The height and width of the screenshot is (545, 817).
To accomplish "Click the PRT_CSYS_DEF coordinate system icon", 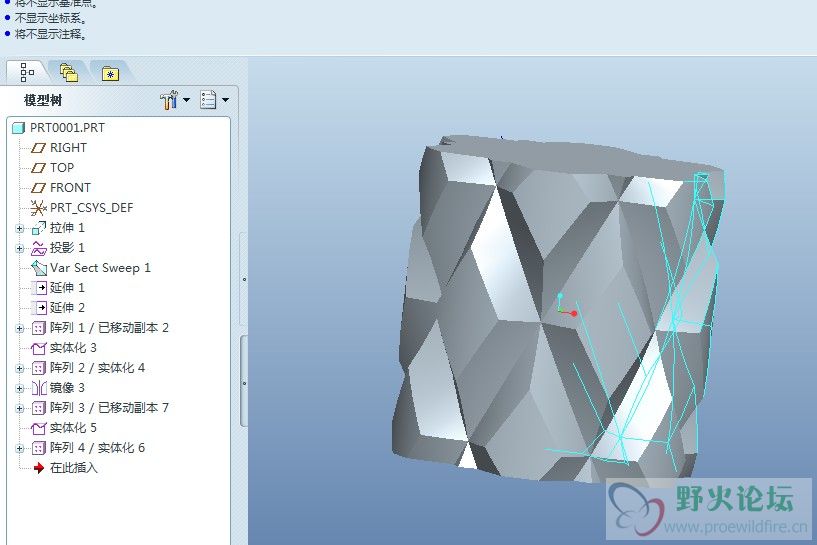I will (38, 208).
